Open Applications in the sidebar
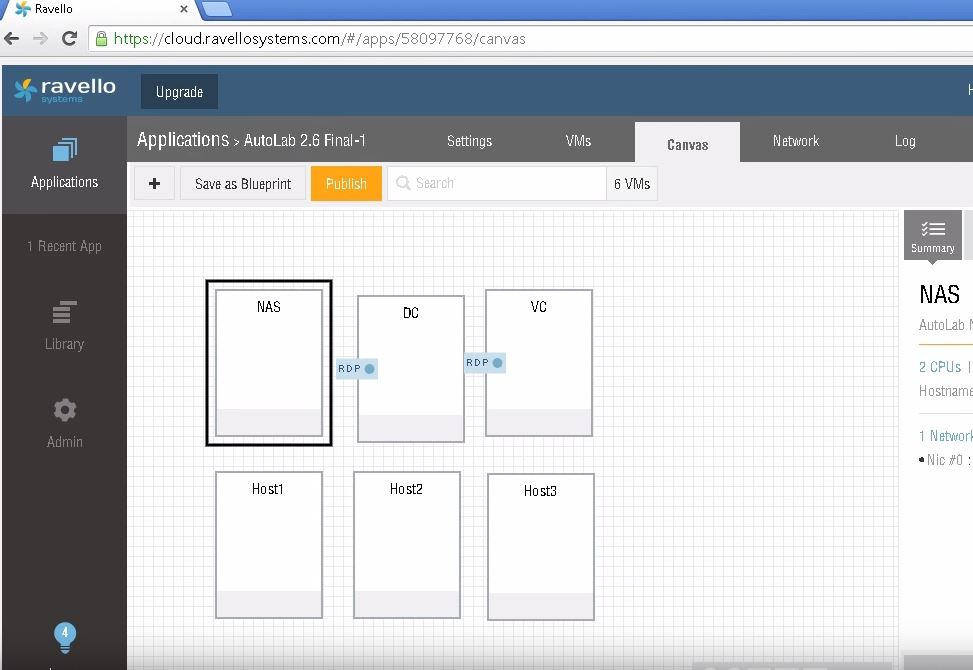 point(64,165)
